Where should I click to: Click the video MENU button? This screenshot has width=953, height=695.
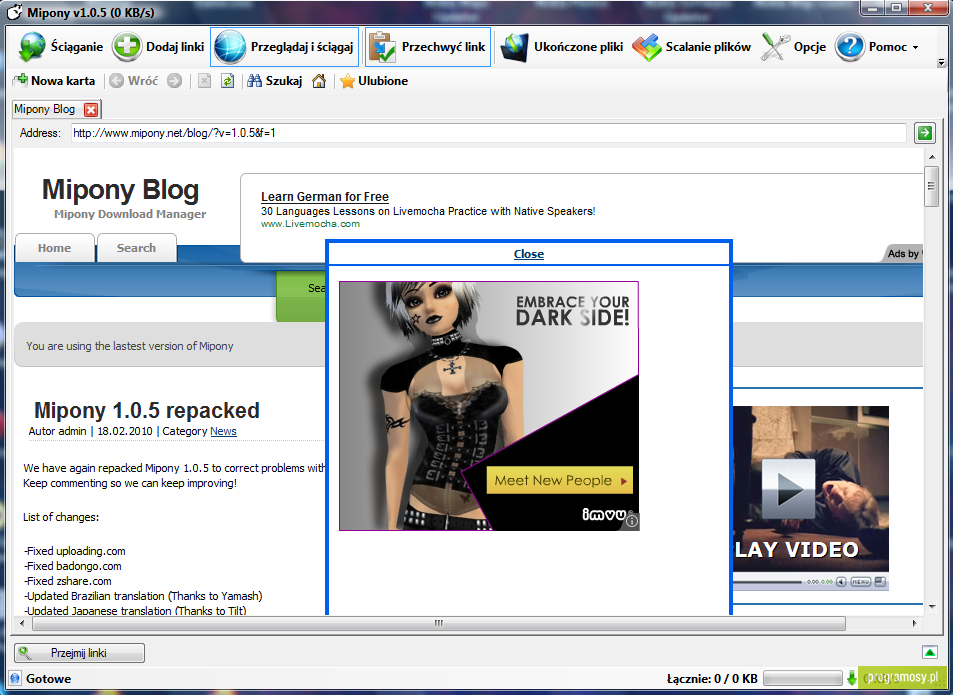coord(861,582)
